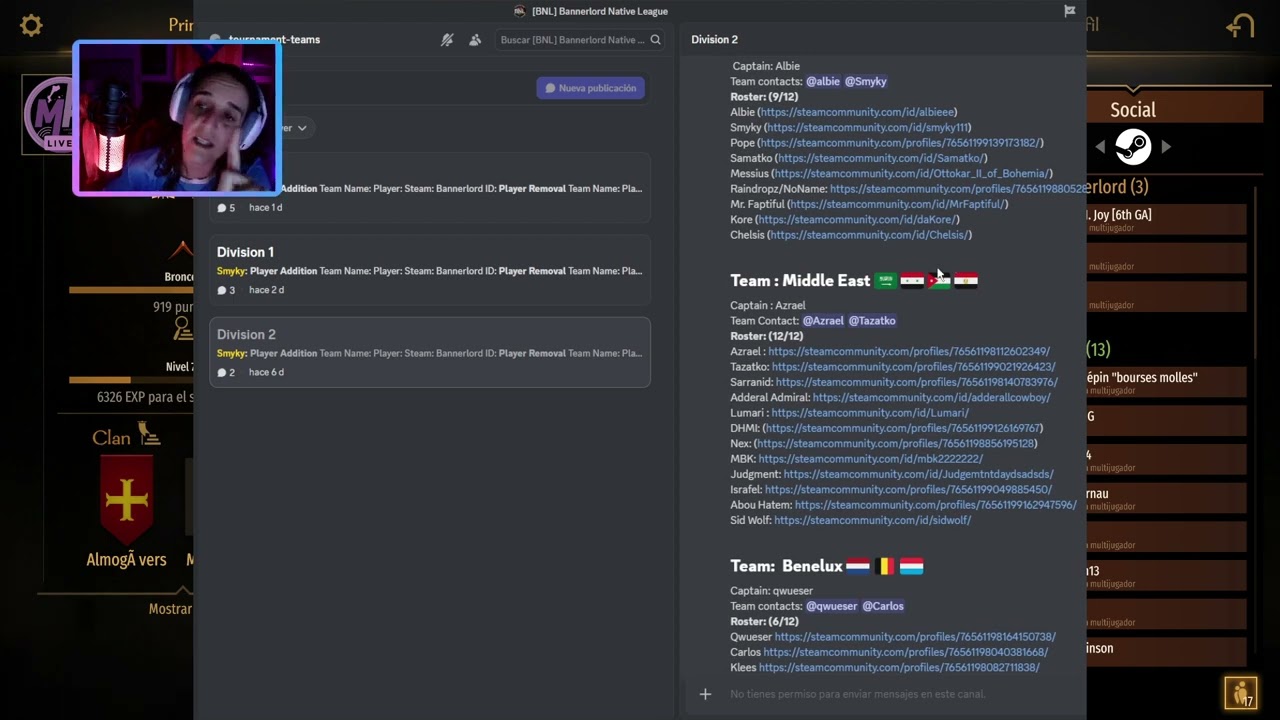
Task: Open Samatko's Steam profile link
Action: tap(880, 158)
